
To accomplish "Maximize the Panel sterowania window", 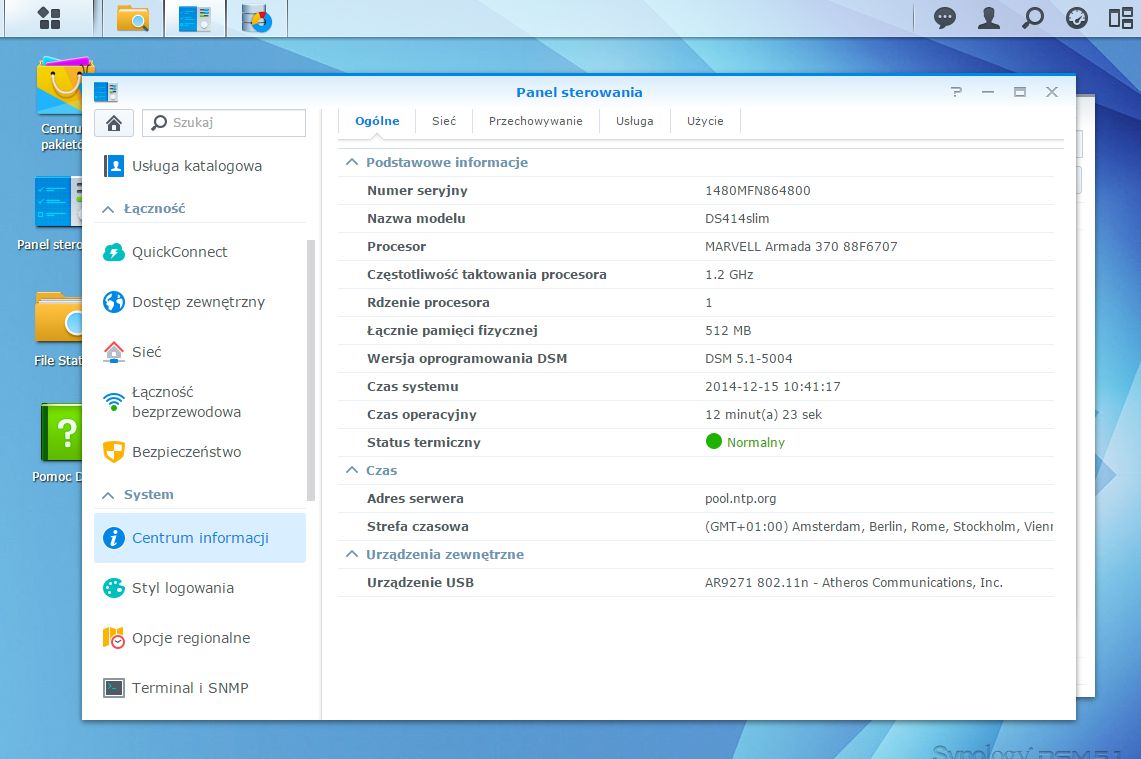I will pyautogui.click(x=1019, y=92).
